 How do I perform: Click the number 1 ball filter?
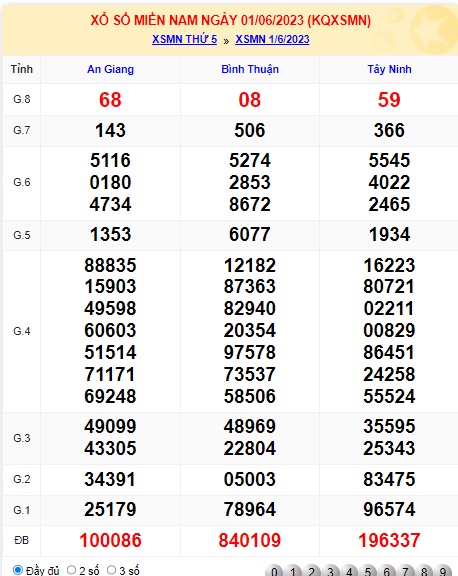click(x=293, y=570)
